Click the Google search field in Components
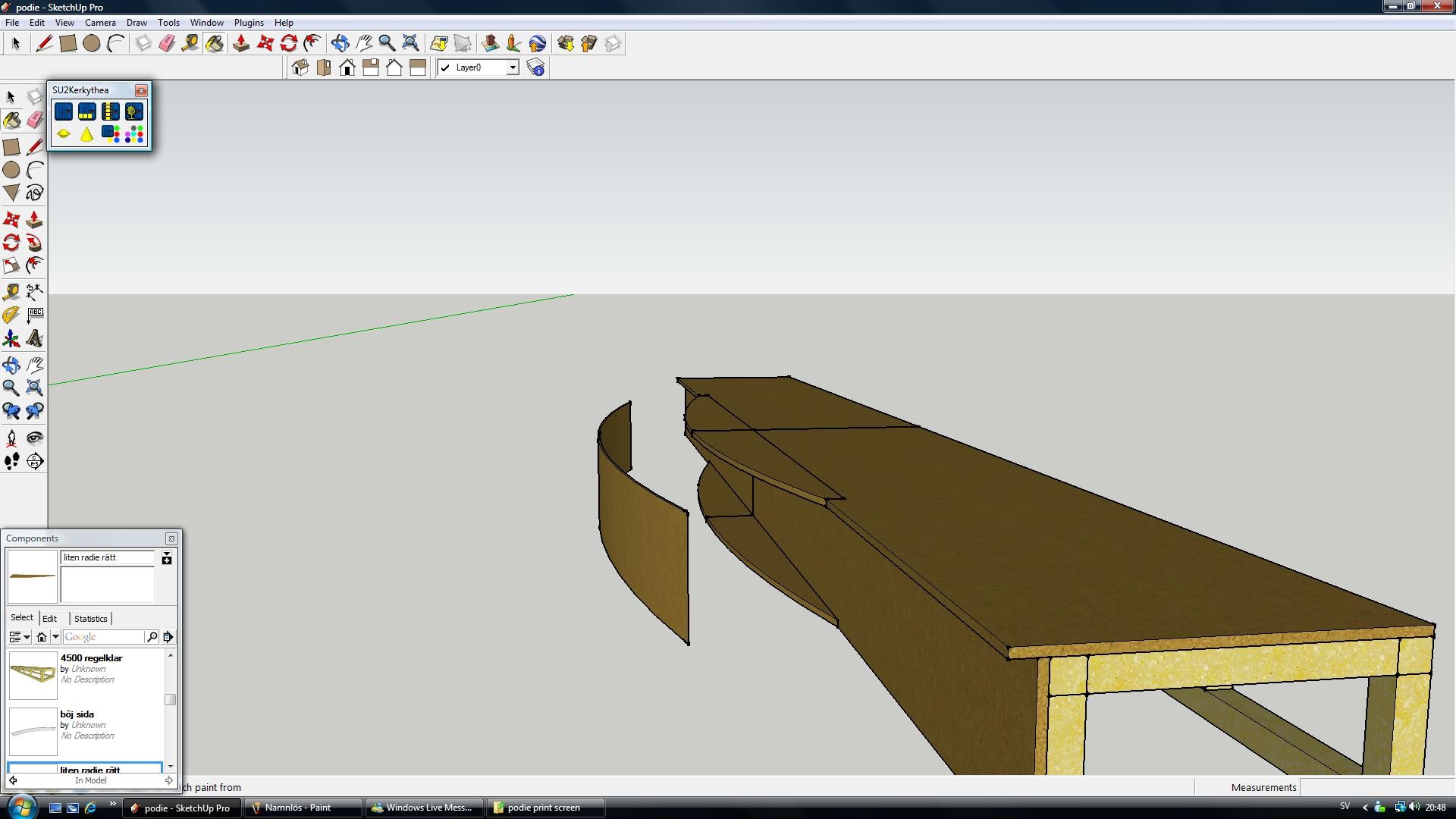 [104, 637]
